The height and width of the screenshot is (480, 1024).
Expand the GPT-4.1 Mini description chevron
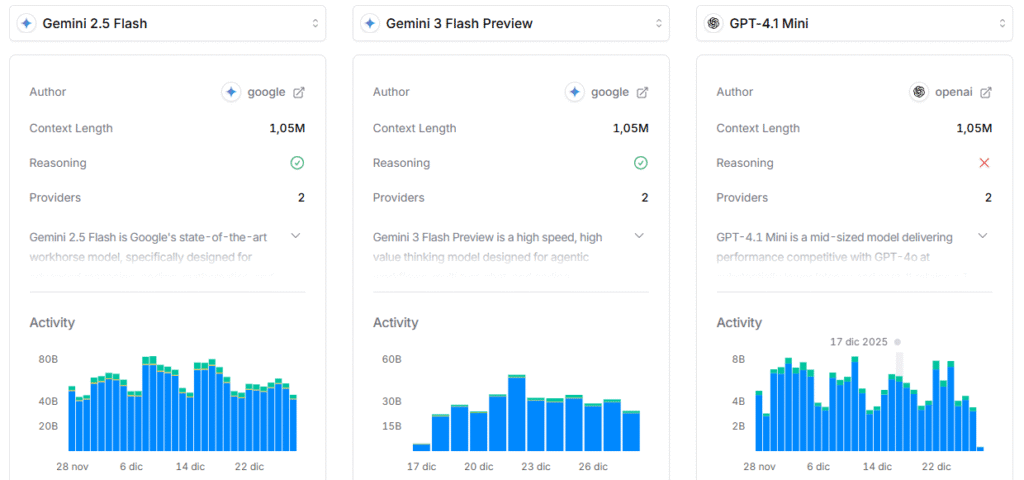pyautogui.click(x=983, y=236)
